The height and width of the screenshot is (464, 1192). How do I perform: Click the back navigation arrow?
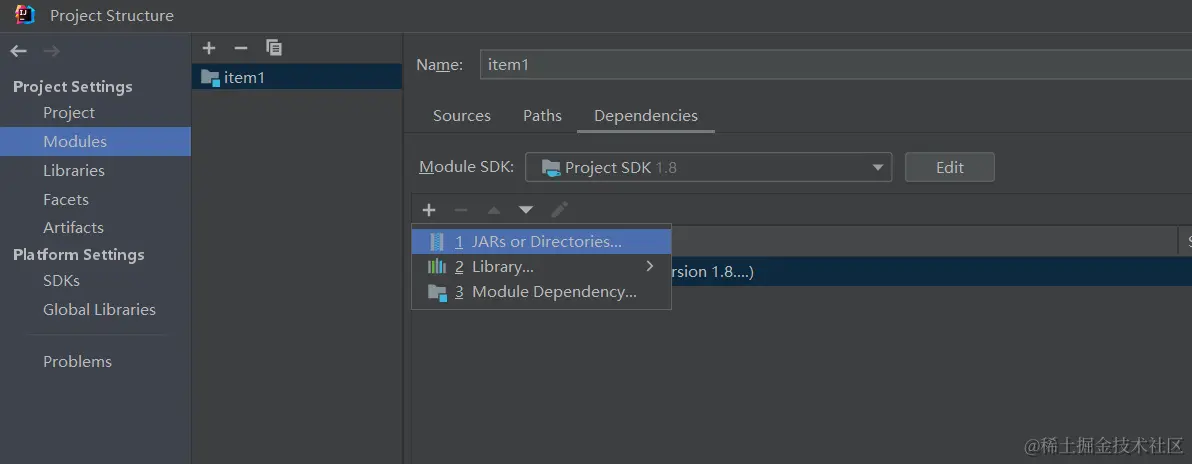[18, 51]
